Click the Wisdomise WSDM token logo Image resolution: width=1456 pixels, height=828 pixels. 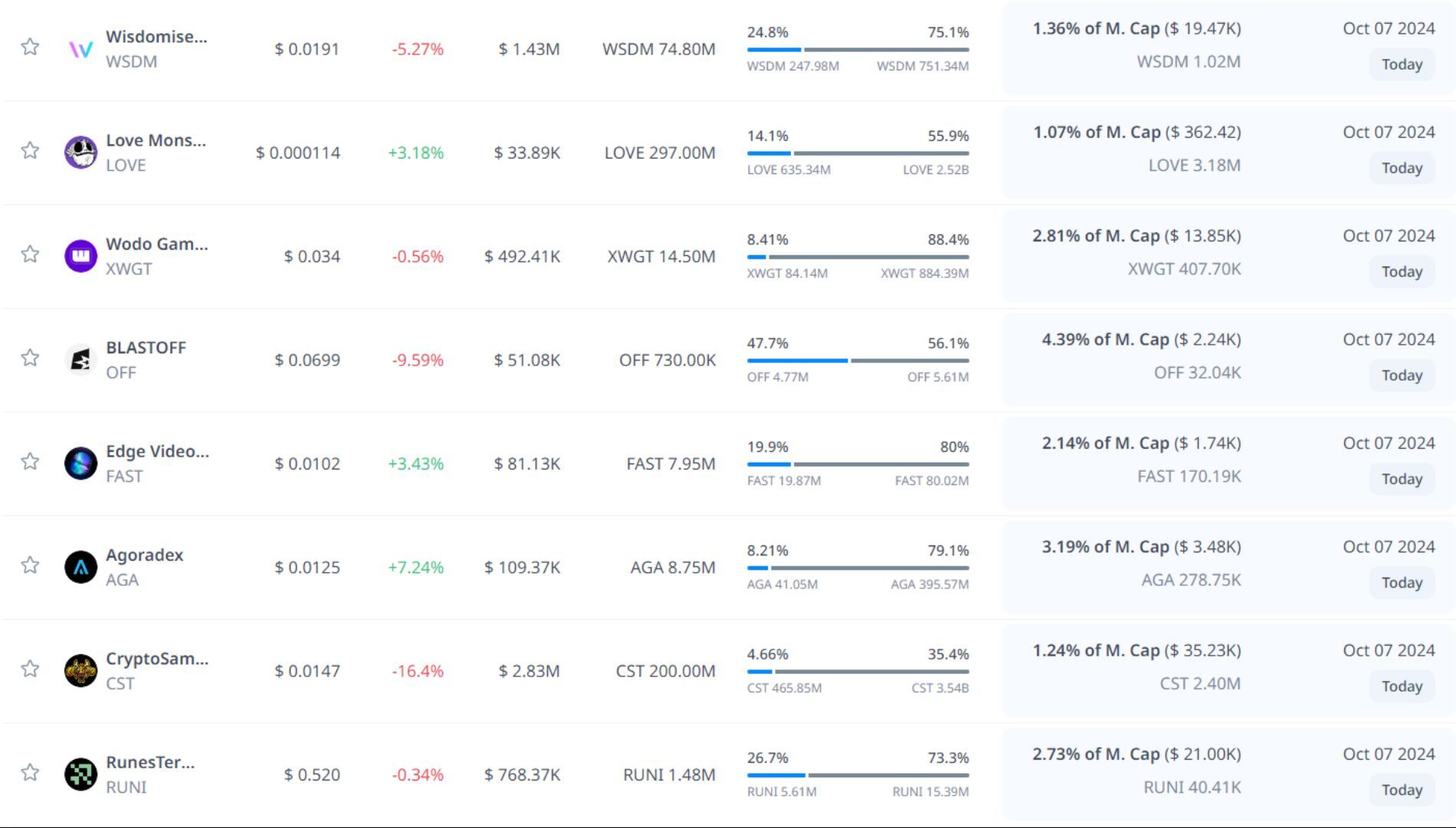click(x=80, y=49)
